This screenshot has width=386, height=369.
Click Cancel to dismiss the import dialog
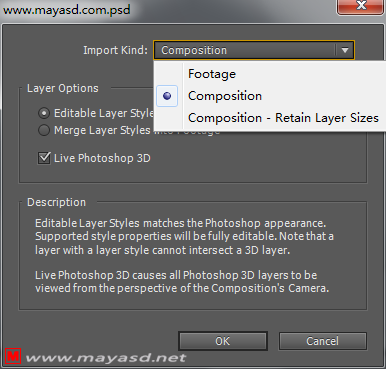point(323,341)
